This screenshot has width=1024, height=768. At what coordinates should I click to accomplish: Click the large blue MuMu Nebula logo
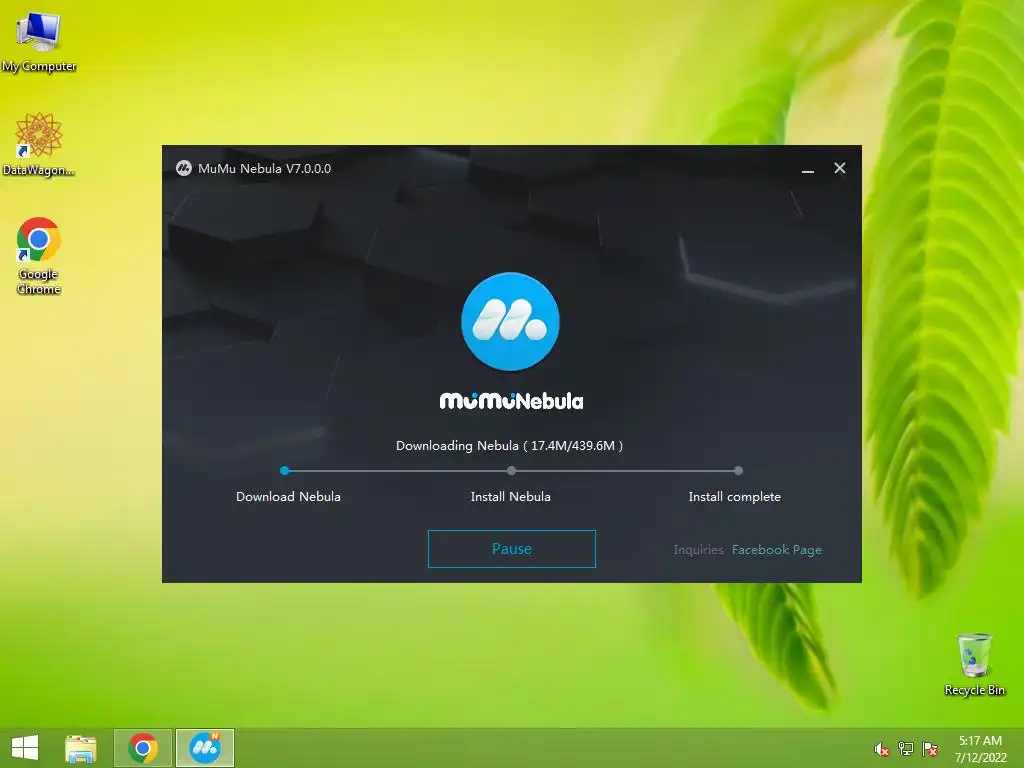coord(510,321)
